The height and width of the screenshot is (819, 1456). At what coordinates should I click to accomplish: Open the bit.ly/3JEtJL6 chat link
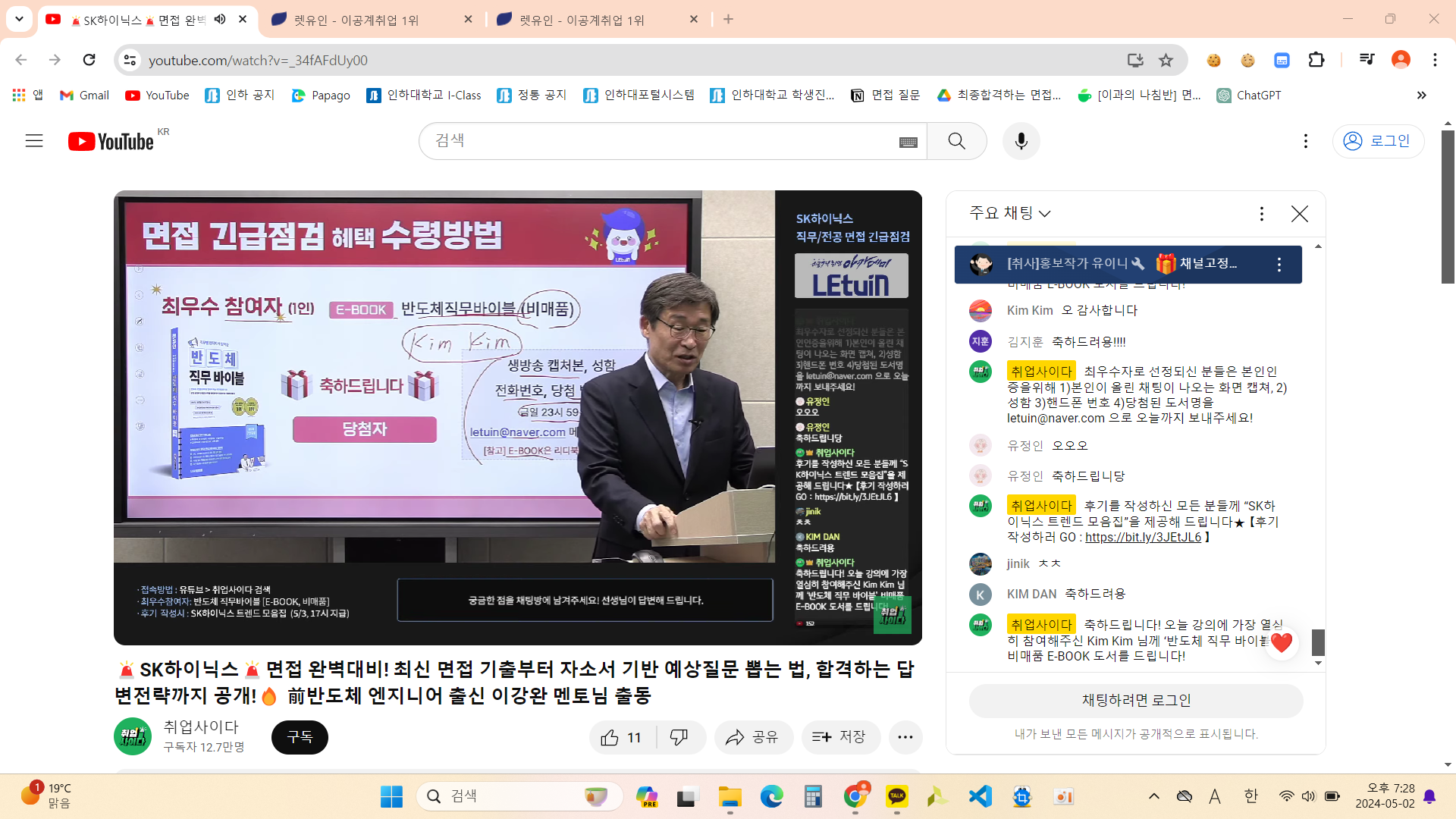click(x=1143, y=537)
